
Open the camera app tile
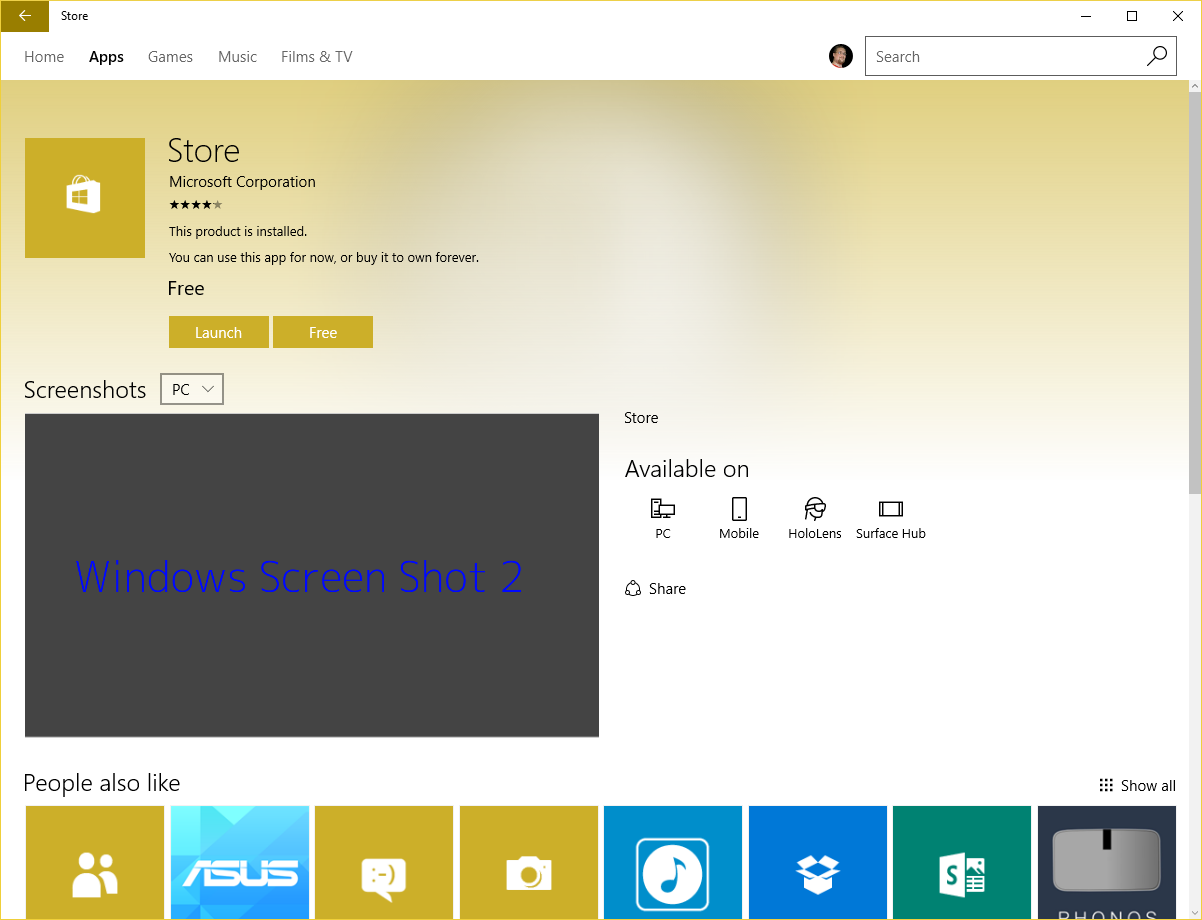click(x=529, y=863)
